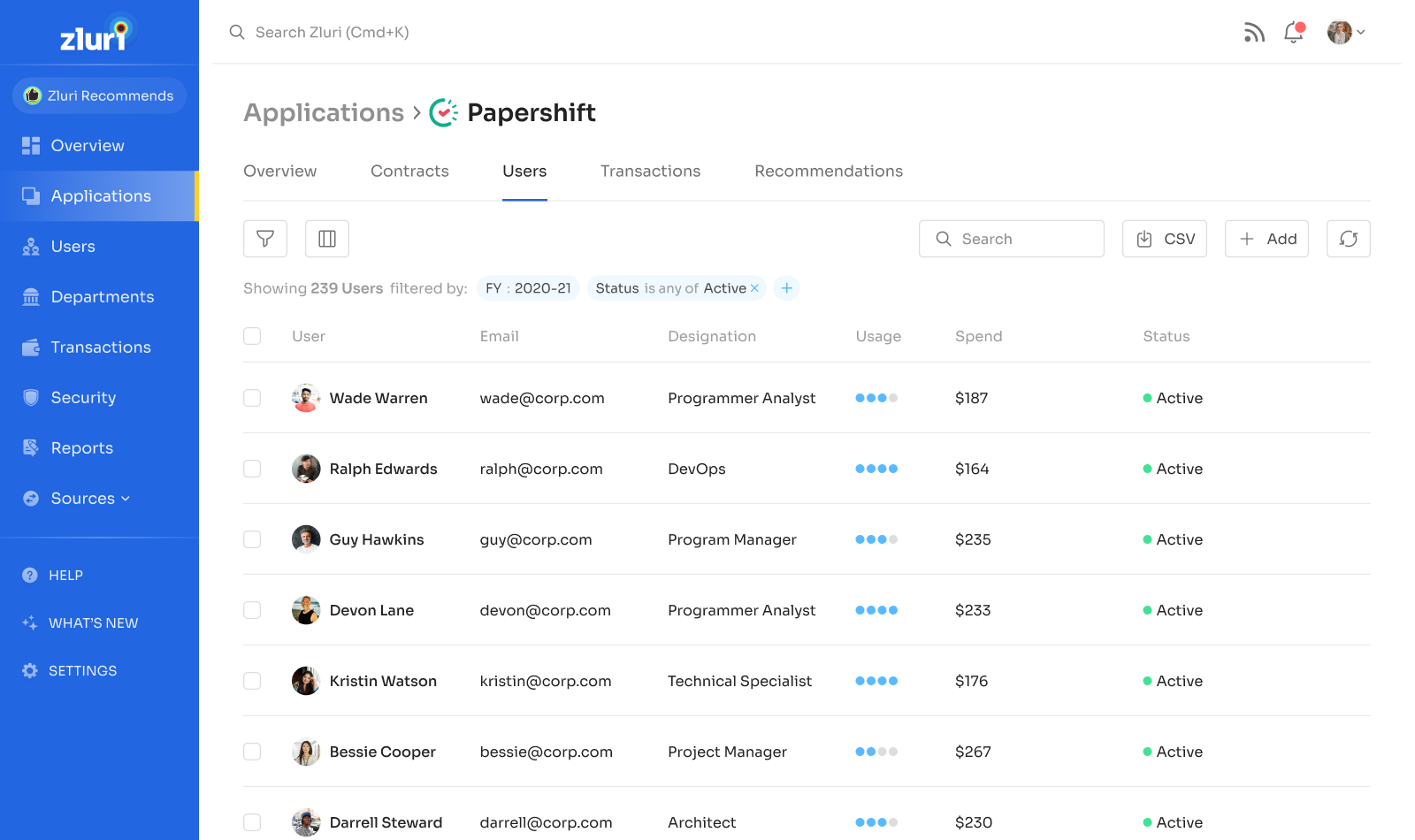The image size is (1415, 840).
Task: Click the Zluri Recommends button
Action: pos(99,95)
